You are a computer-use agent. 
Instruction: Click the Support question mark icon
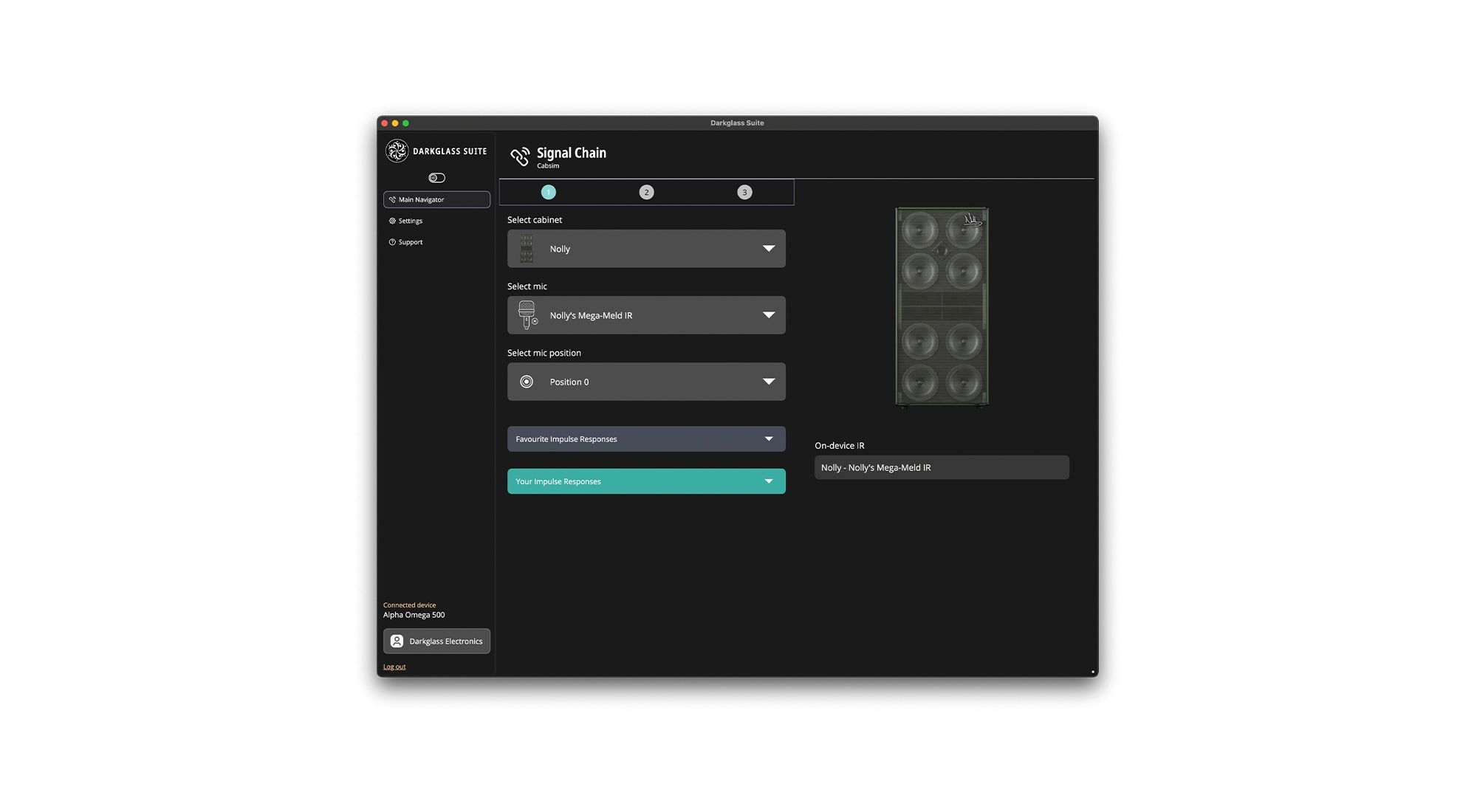(392, 242)
